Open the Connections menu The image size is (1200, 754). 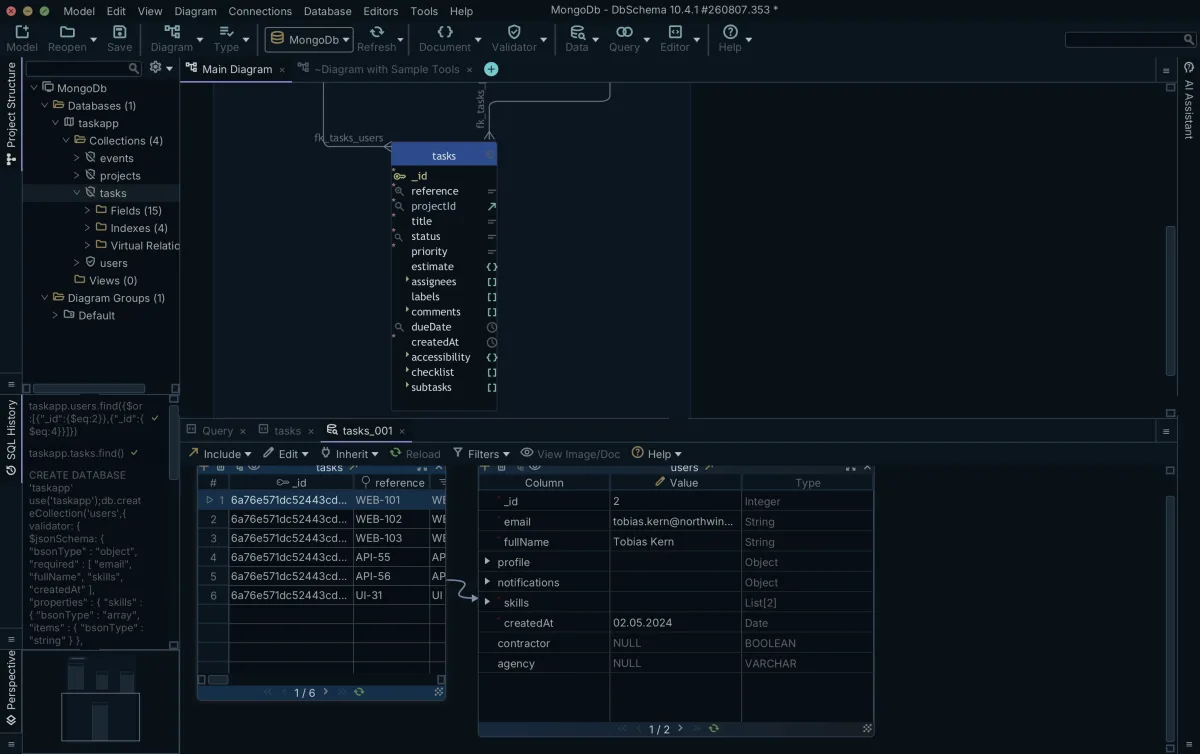(x=260, y=11)
